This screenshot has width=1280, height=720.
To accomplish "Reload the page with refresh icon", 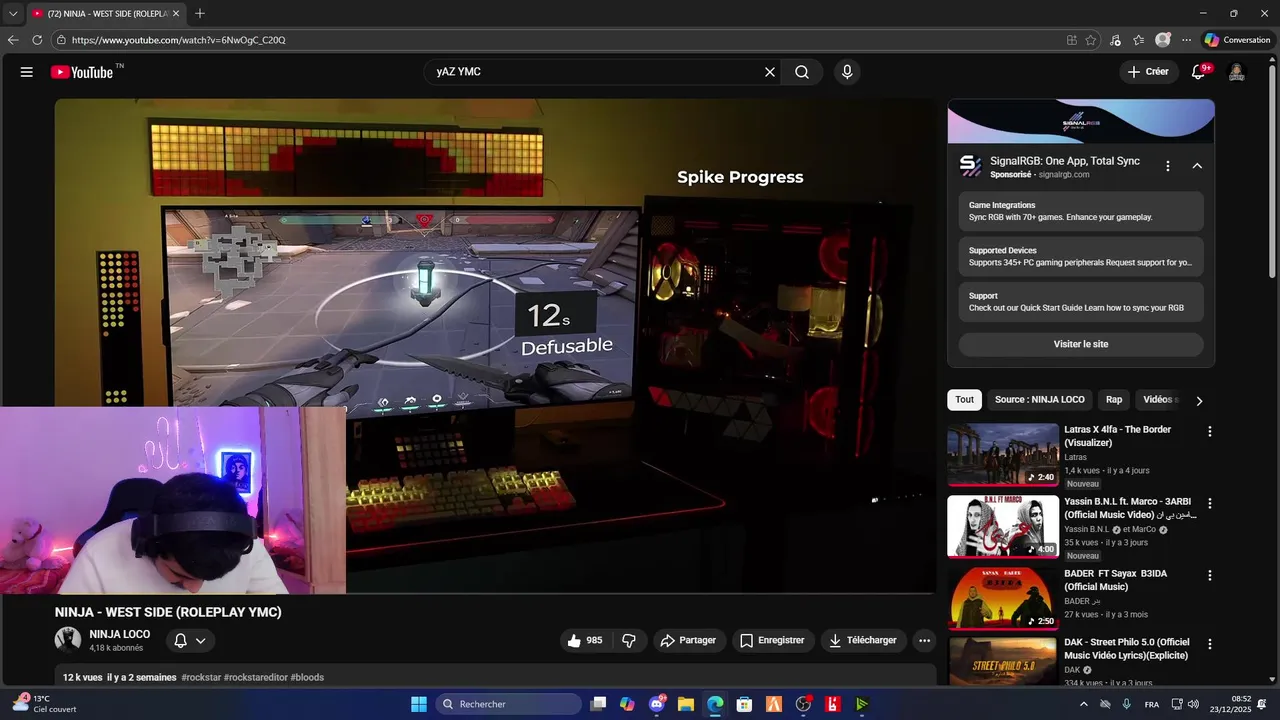I will 37,40.
